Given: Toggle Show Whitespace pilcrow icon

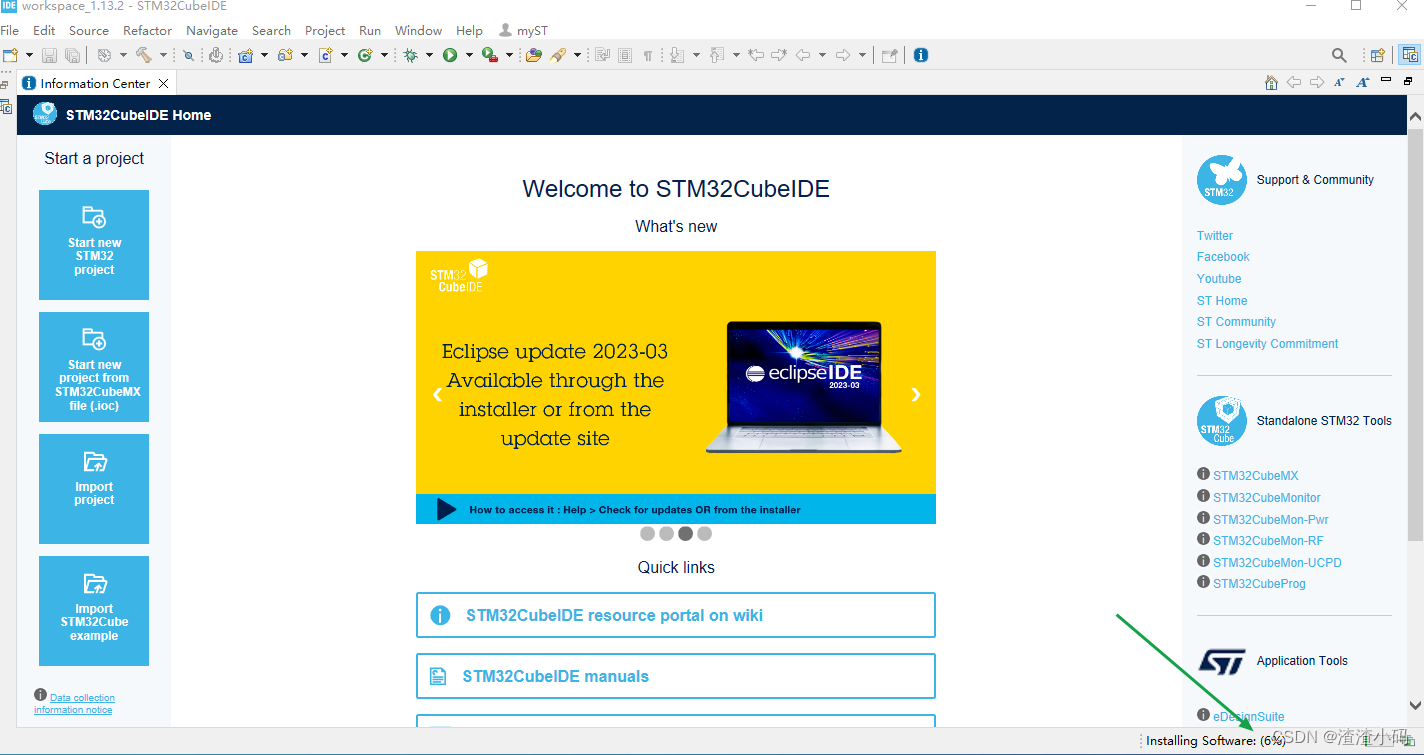Looking at the screenshot, I should (648, 55).
